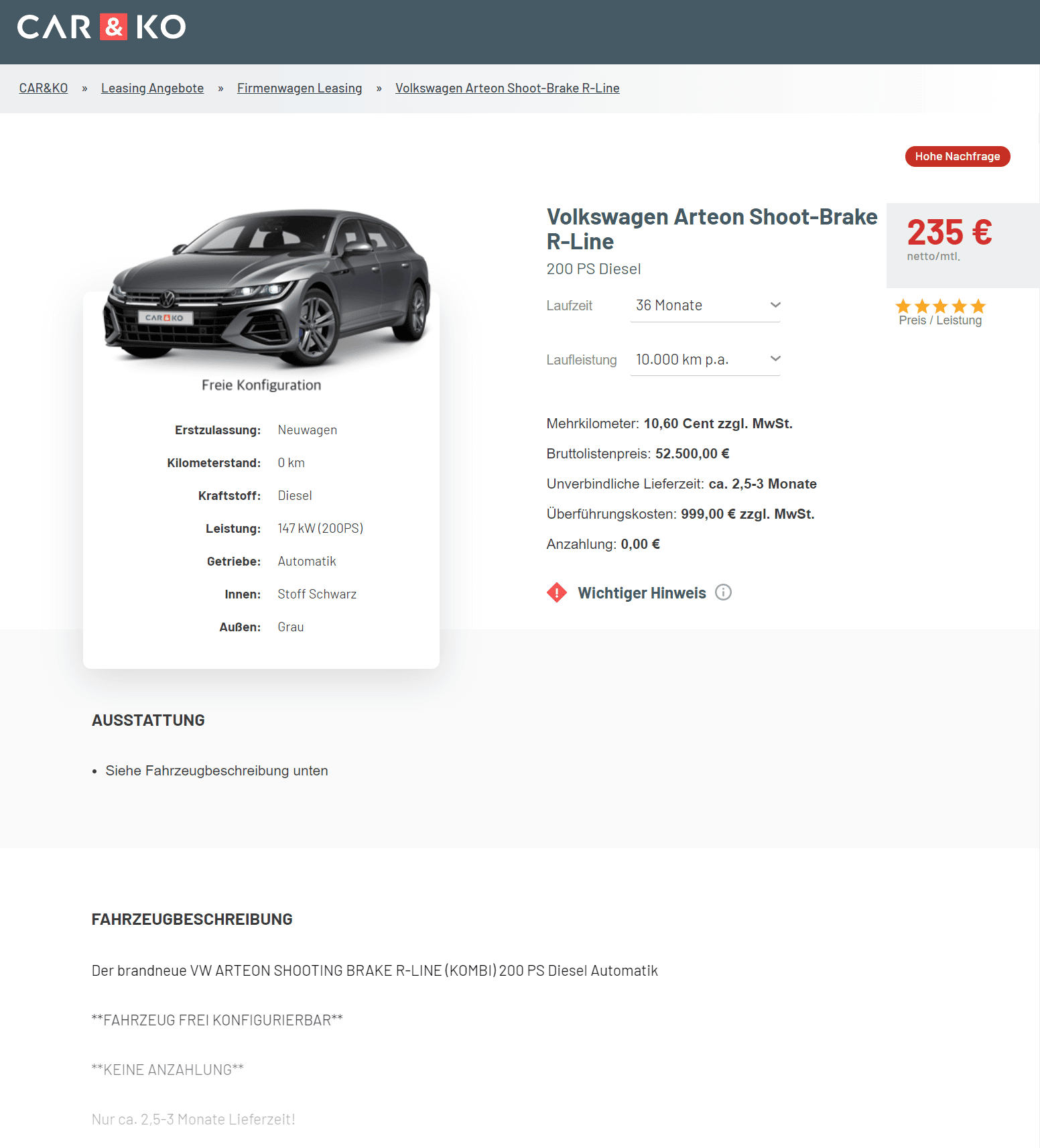Go to Leasing Angebote breadcrumb
This screenshot has height=1148, width=1040.
tap(152, 88)
